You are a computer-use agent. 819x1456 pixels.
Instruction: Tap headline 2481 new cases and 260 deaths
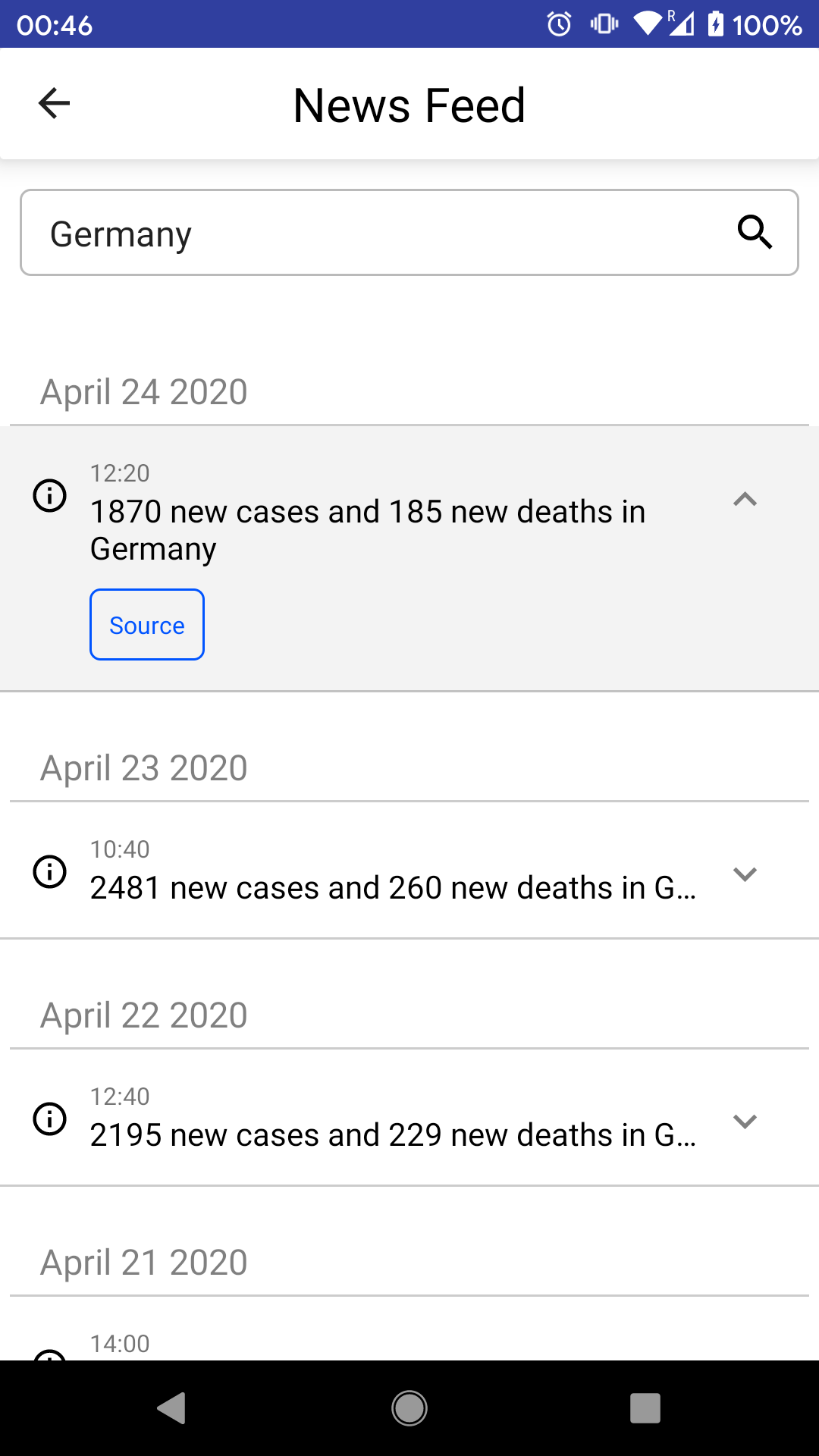[393, 888]
